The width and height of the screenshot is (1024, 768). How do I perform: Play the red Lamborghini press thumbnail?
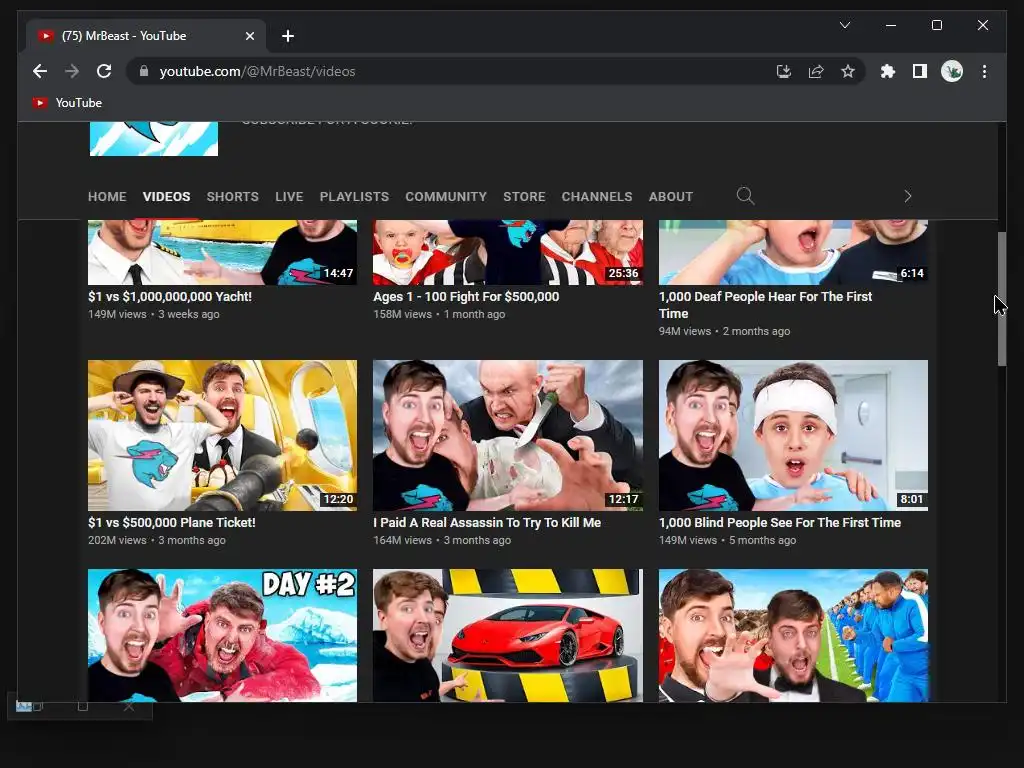[507, 635]
